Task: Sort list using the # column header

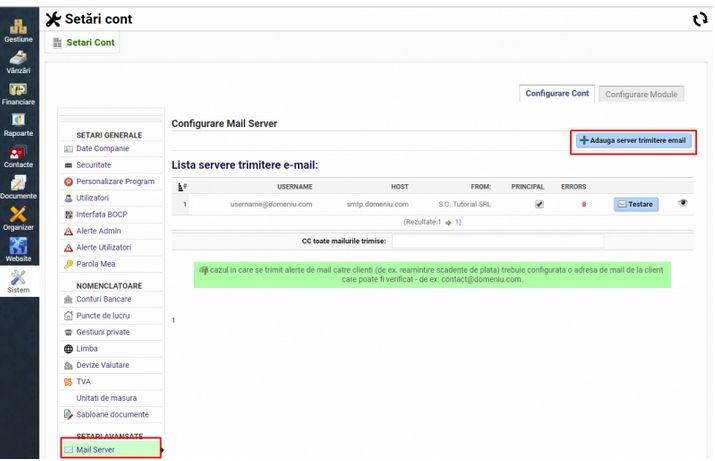Action: (x=182, y=187)
